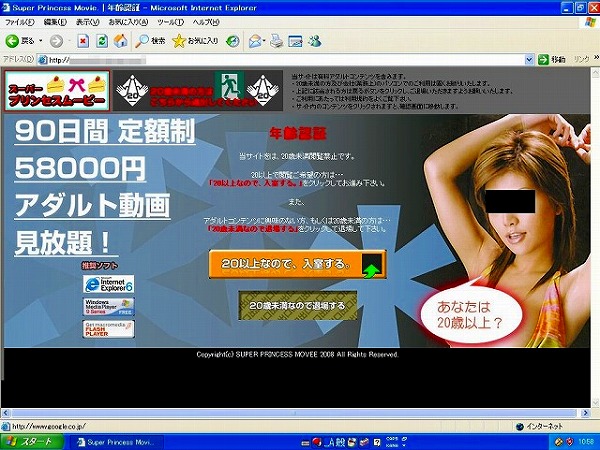Image resolution: width=600 pixels, height=450 pixels.
Task: Open the Start (スタート) button
Action: [x=31, y=442]
